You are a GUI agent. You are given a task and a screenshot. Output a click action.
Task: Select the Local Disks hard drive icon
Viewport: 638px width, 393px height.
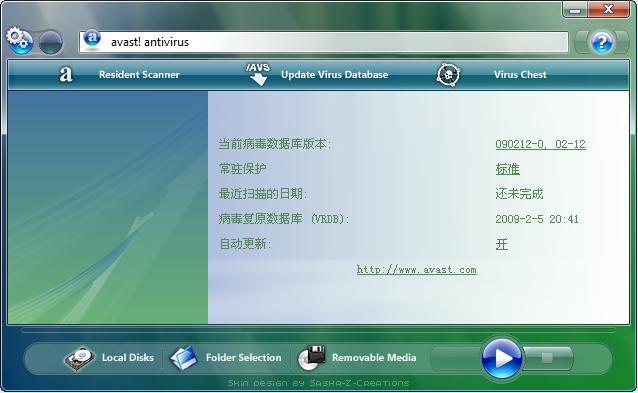tap(79, 358)
